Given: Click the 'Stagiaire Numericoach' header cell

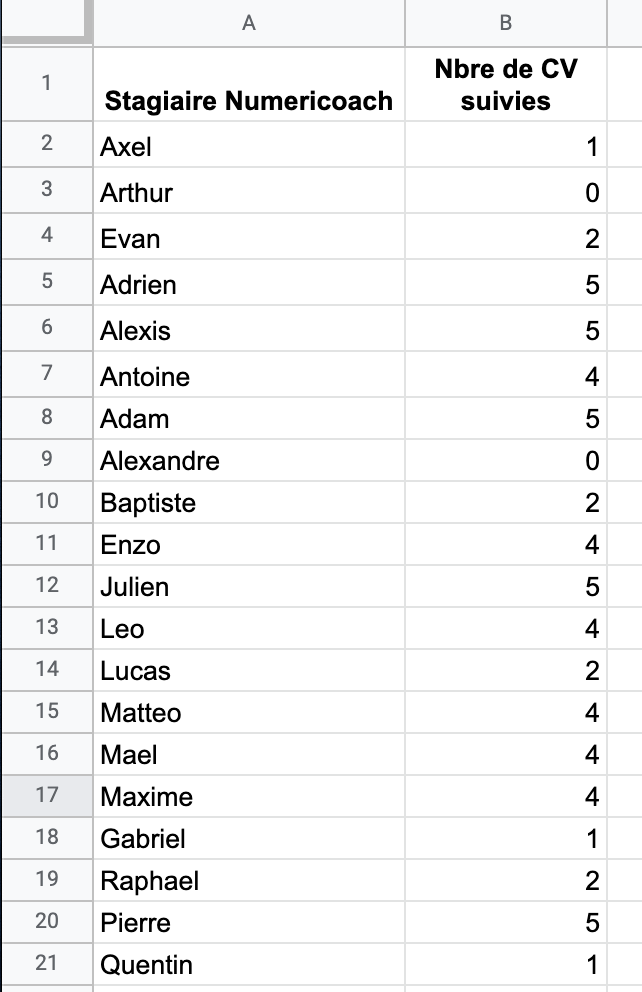Looking at the screenshot, I should click(x=249, y=84).
